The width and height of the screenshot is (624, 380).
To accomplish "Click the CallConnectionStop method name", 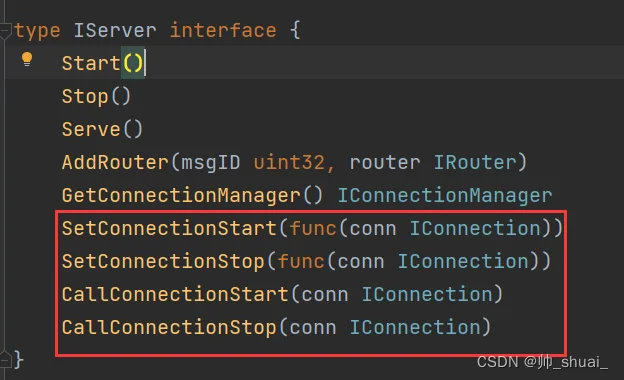I will click(x=169, y=327).
